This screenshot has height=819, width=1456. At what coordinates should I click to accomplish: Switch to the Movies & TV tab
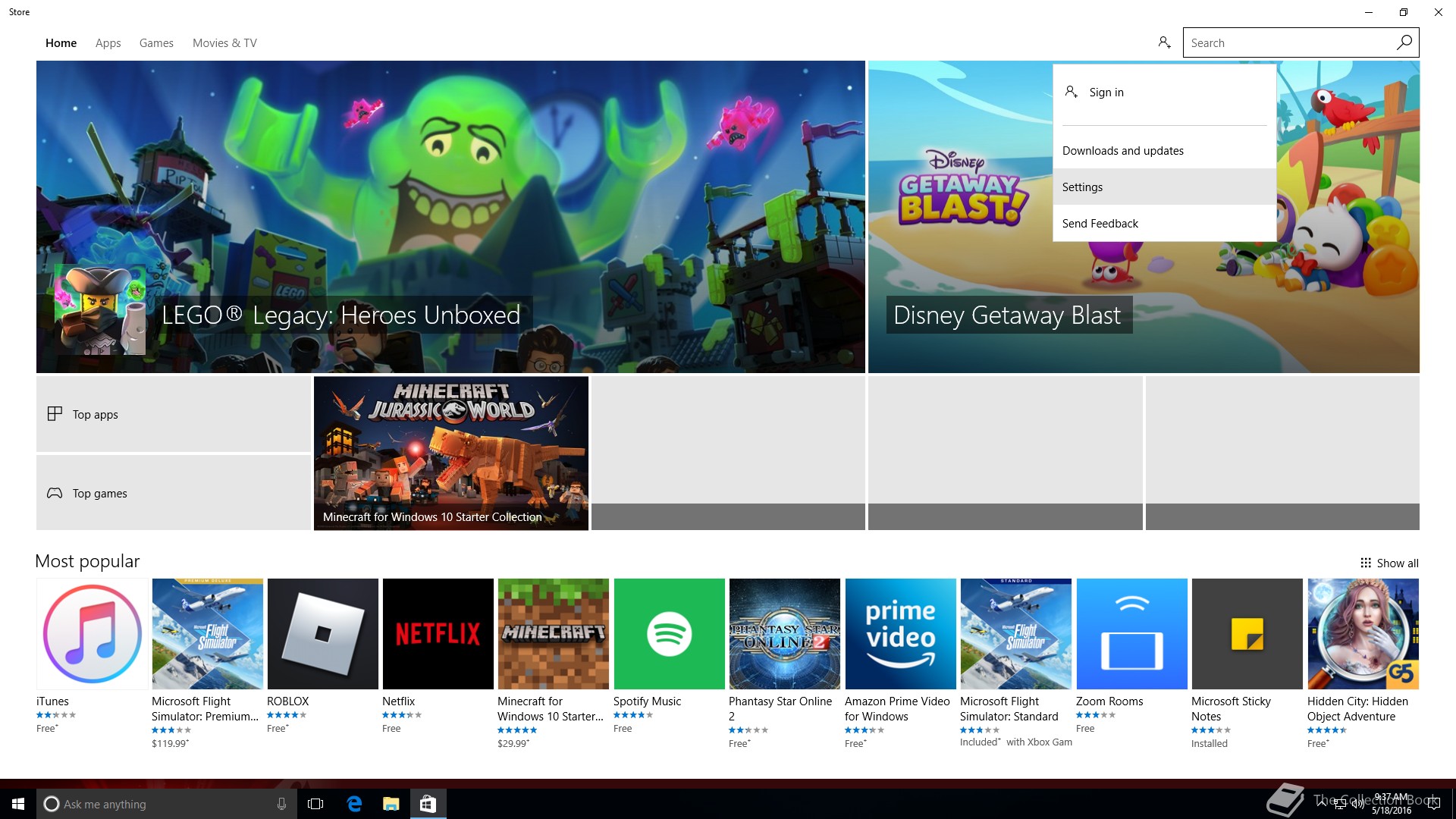(224, 43)
